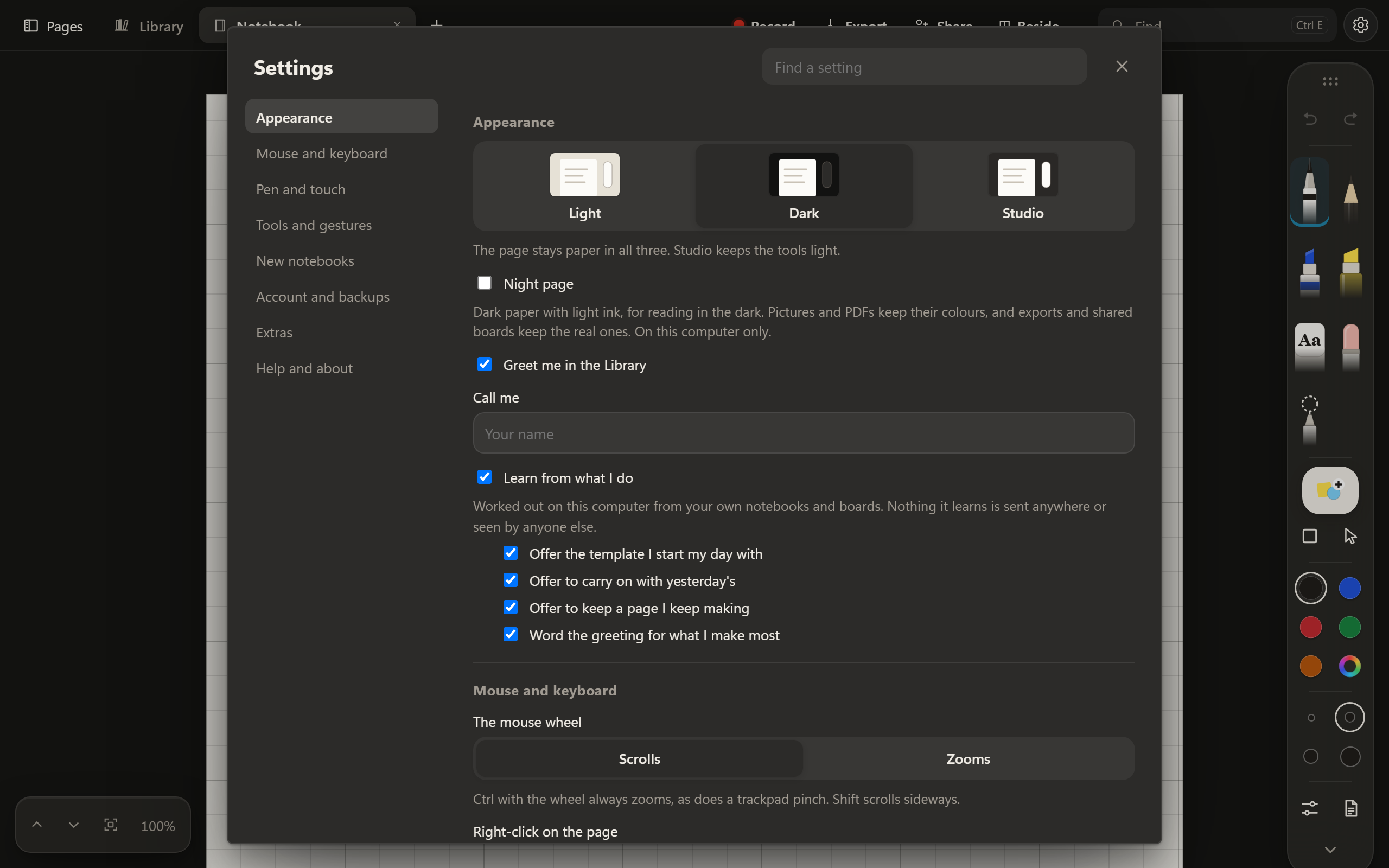
Task: Select the yellow highlighter tool
Action: tap(1350, 273)
